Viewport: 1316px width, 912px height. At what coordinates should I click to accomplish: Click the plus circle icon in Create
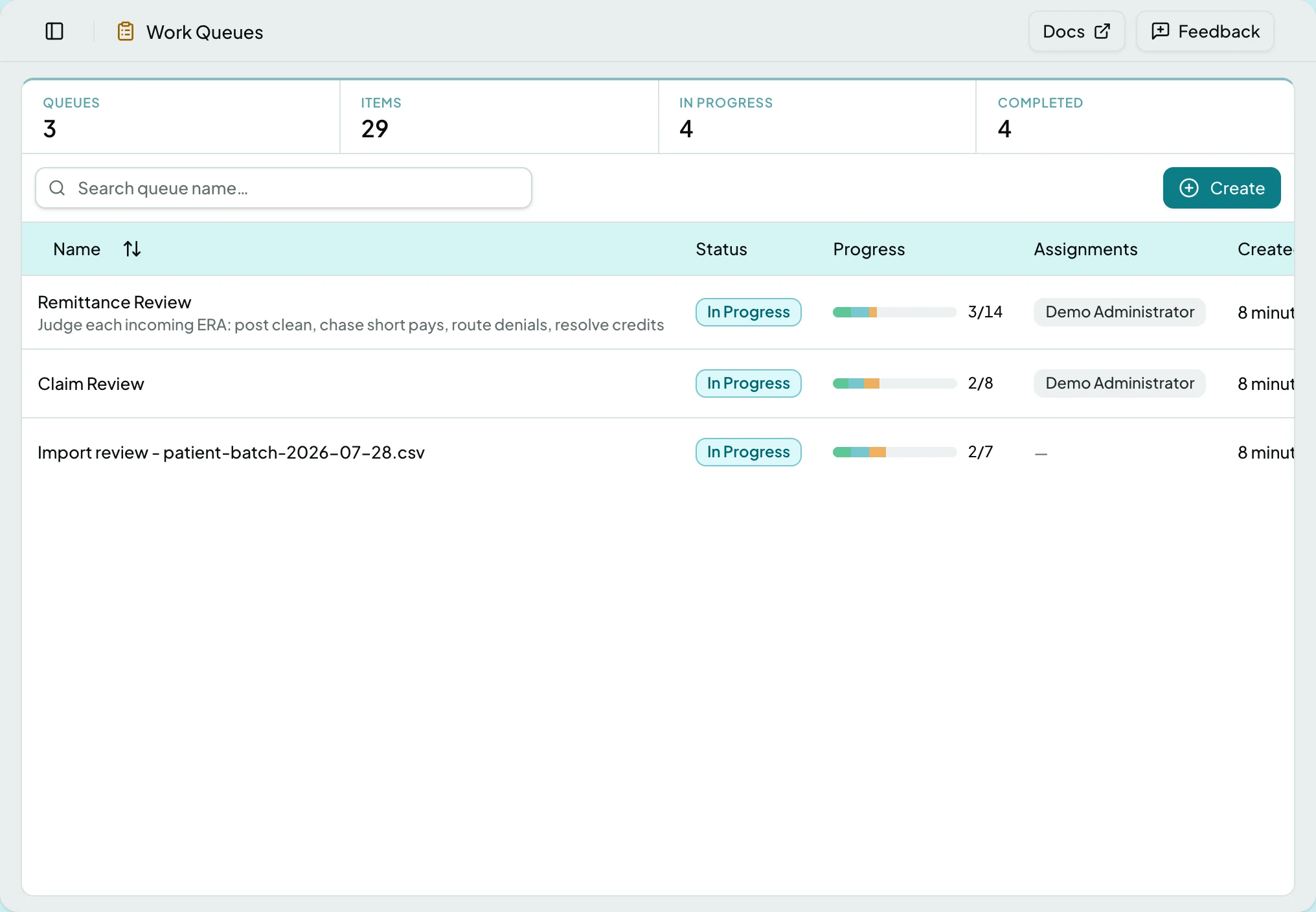1189,188
